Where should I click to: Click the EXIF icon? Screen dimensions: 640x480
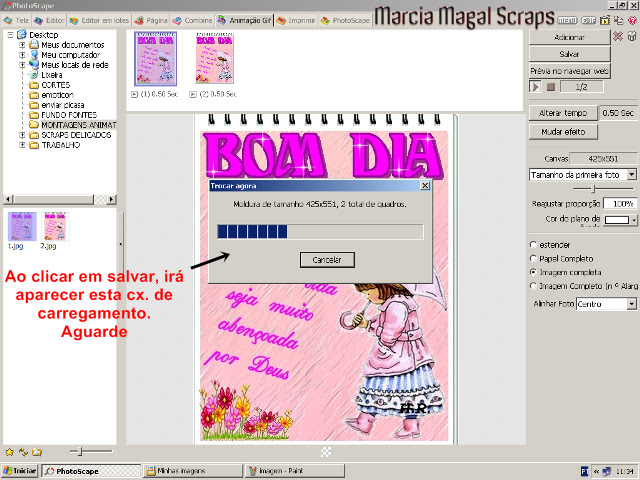pyautogui.click(x=589, y=20)
